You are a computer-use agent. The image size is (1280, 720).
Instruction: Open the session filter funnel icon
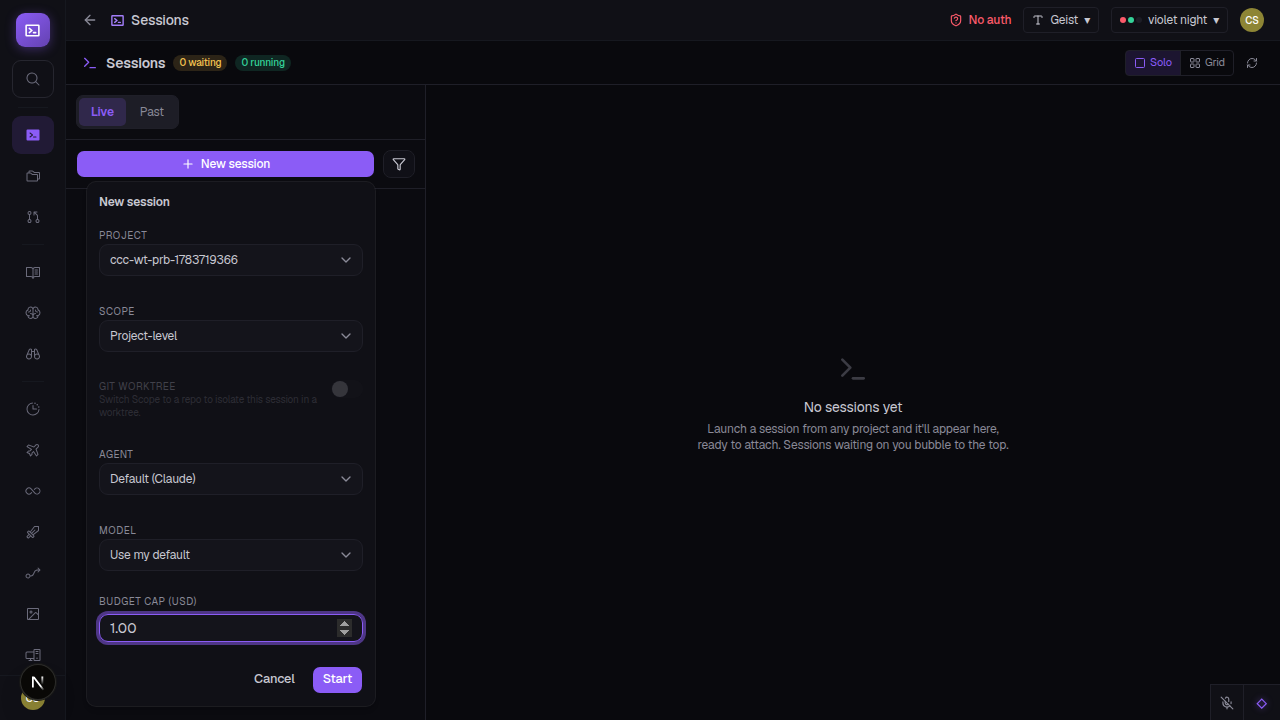399,164
